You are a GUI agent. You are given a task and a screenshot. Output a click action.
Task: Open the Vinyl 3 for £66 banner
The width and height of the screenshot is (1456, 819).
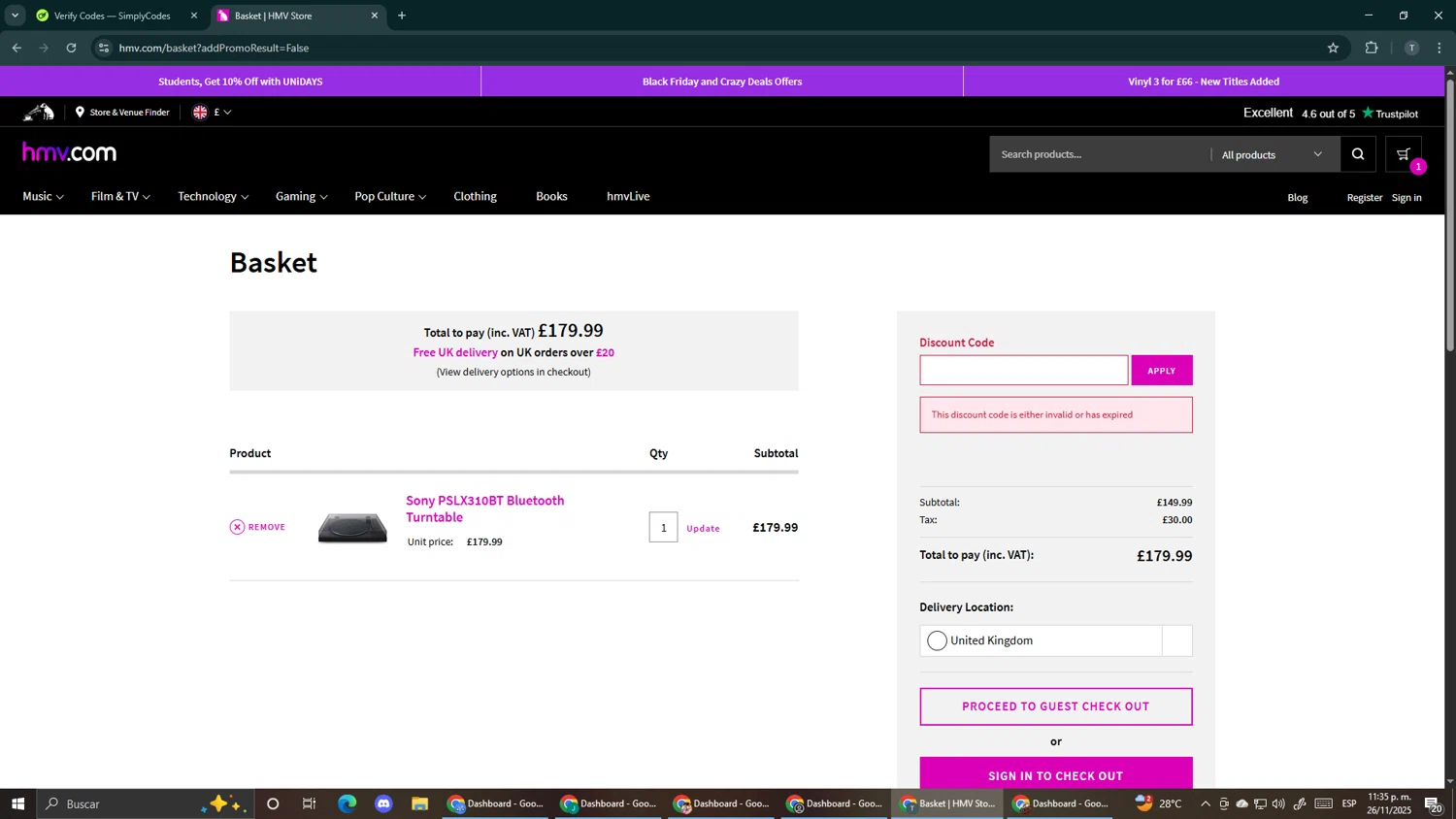point(1204,82)
